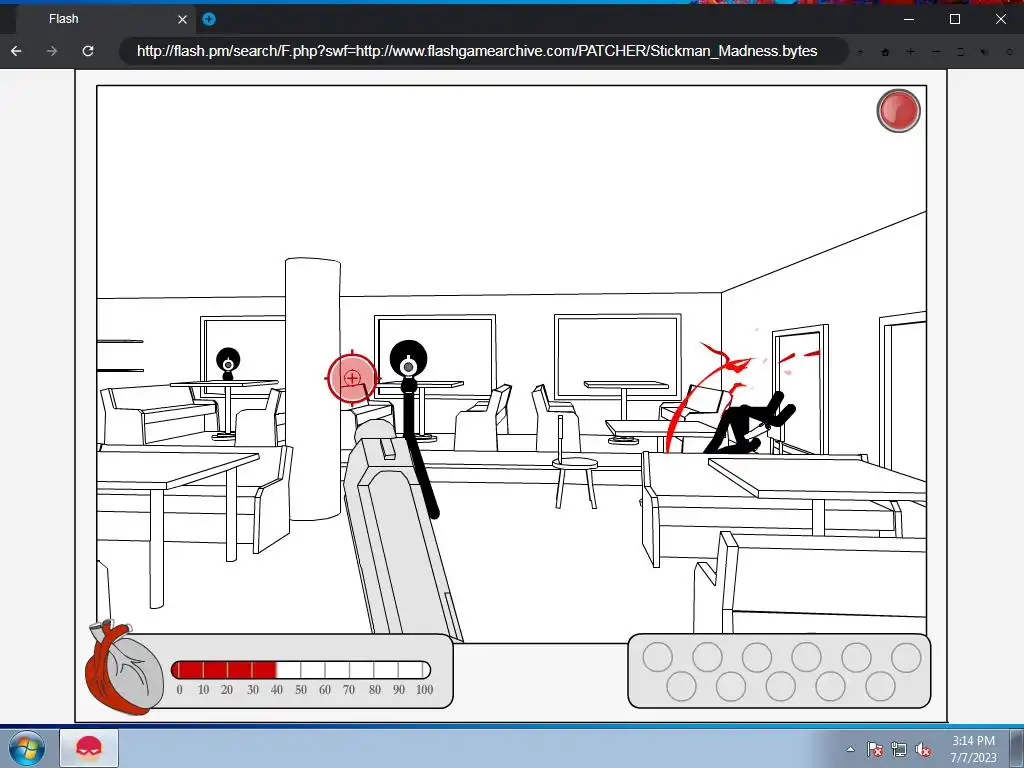Open the Action Center flag icon

pyautogui.click(x=875, y=749)
